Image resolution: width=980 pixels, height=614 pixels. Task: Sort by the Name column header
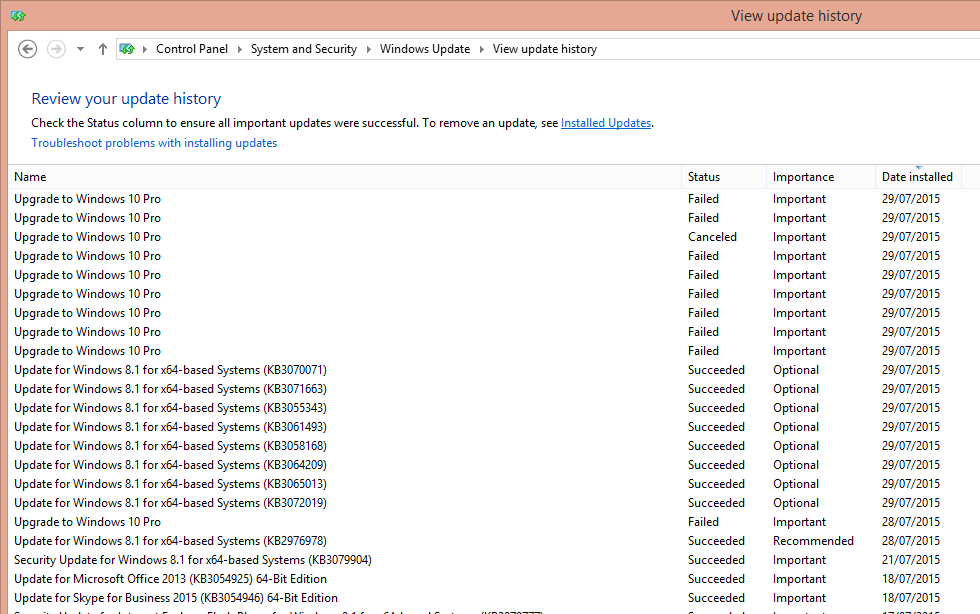(x=344, y=177)
